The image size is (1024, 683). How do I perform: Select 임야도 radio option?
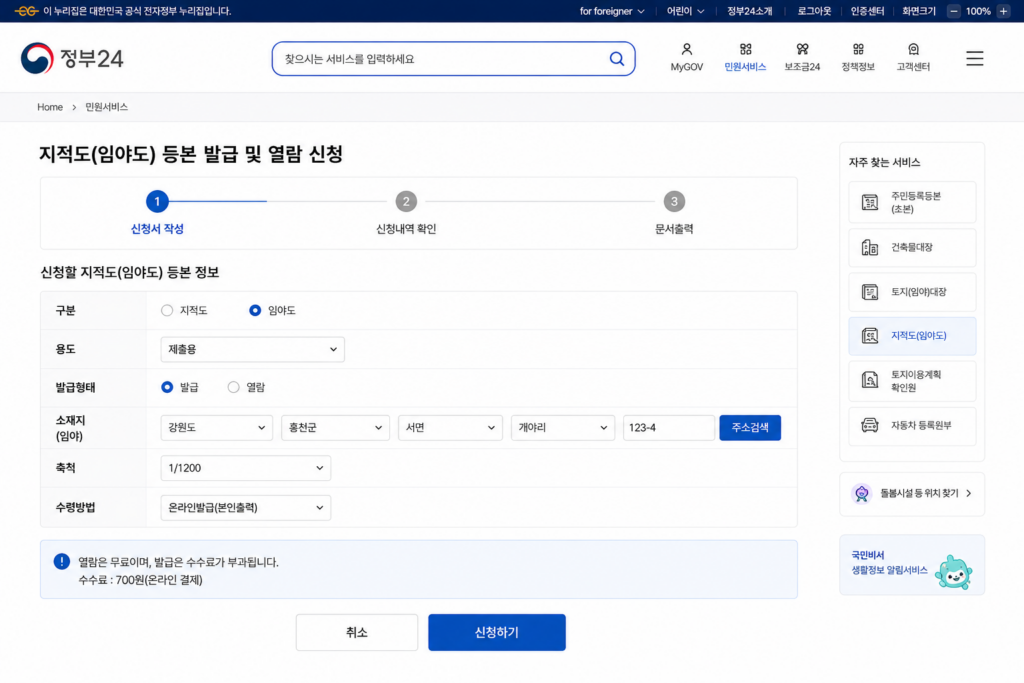point(255,310)
